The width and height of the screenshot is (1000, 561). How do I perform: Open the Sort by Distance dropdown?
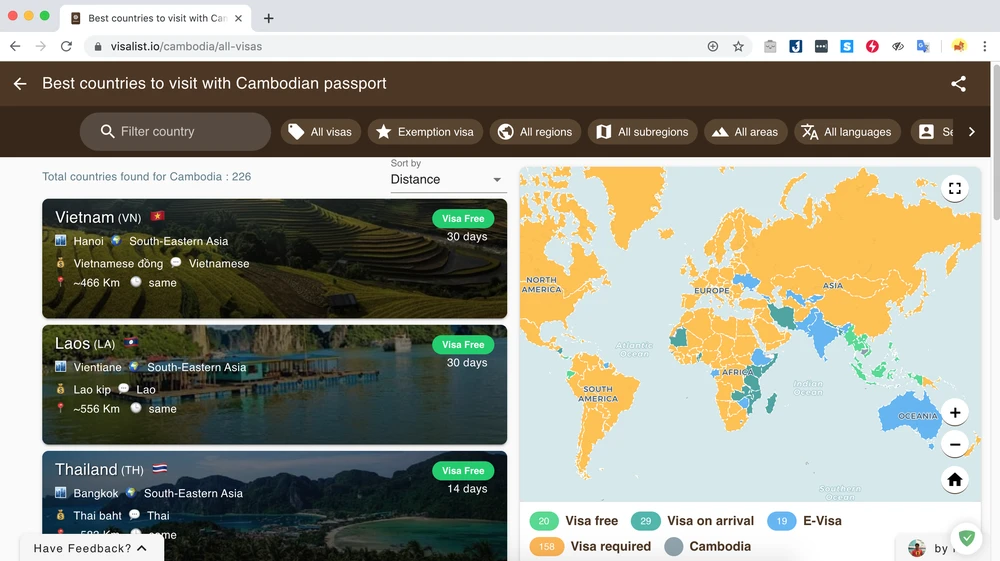point(448,180)
